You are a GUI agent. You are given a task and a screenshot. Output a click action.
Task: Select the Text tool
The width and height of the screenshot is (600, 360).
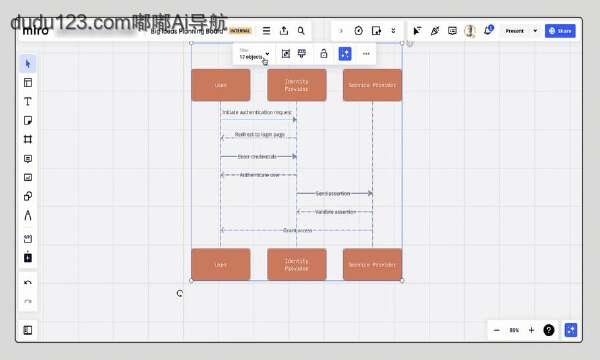[x=28, y=101]
